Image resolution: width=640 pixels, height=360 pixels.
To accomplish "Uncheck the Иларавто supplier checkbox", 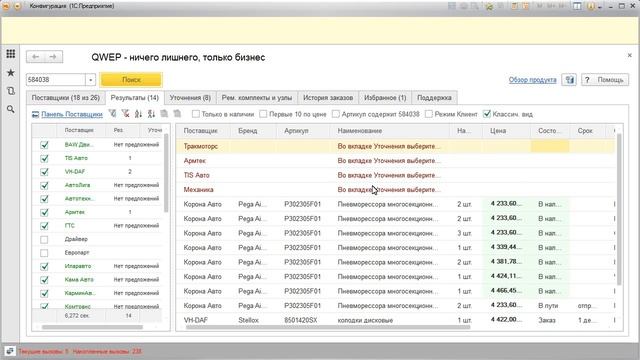I will 44,266.
